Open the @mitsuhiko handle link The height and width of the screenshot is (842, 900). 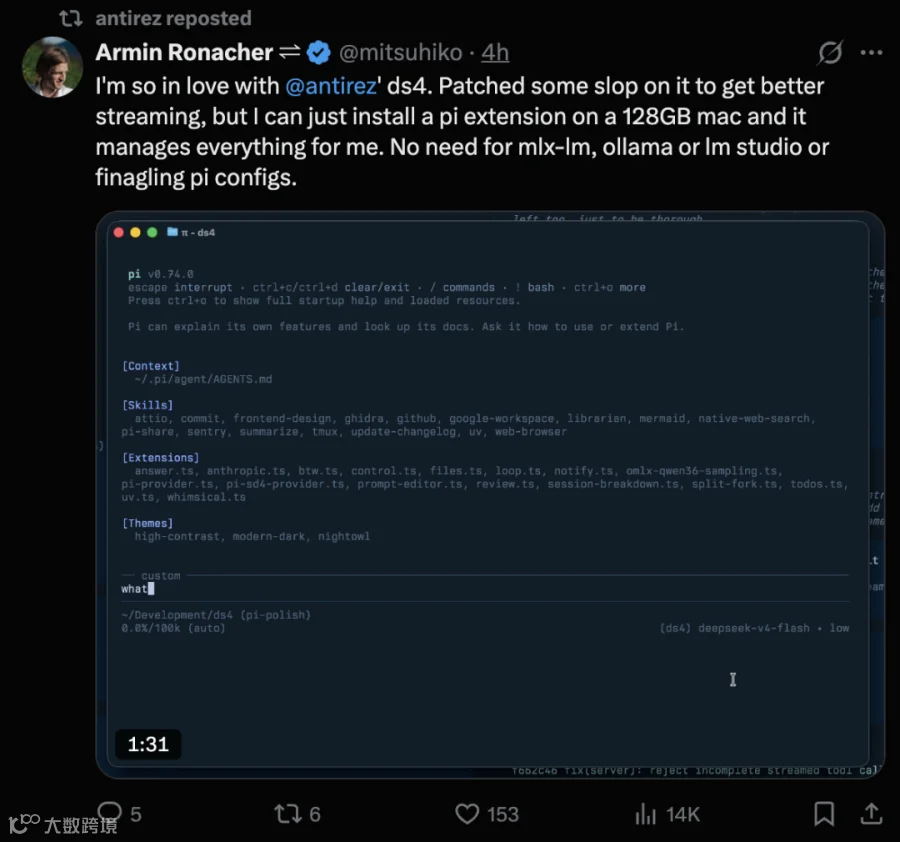(x=400, y=53)
